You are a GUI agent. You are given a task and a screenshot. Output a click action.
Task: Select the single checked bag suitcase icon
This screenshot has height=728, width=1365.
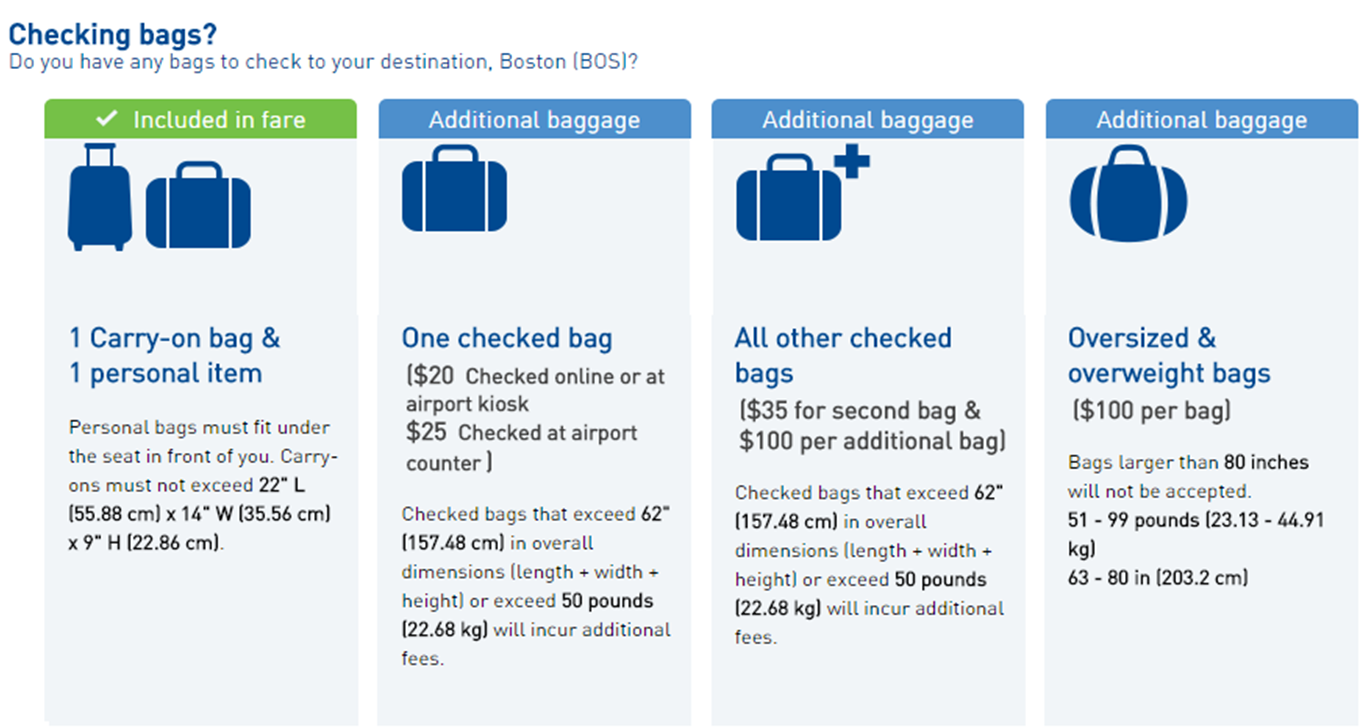pos(454,190)
